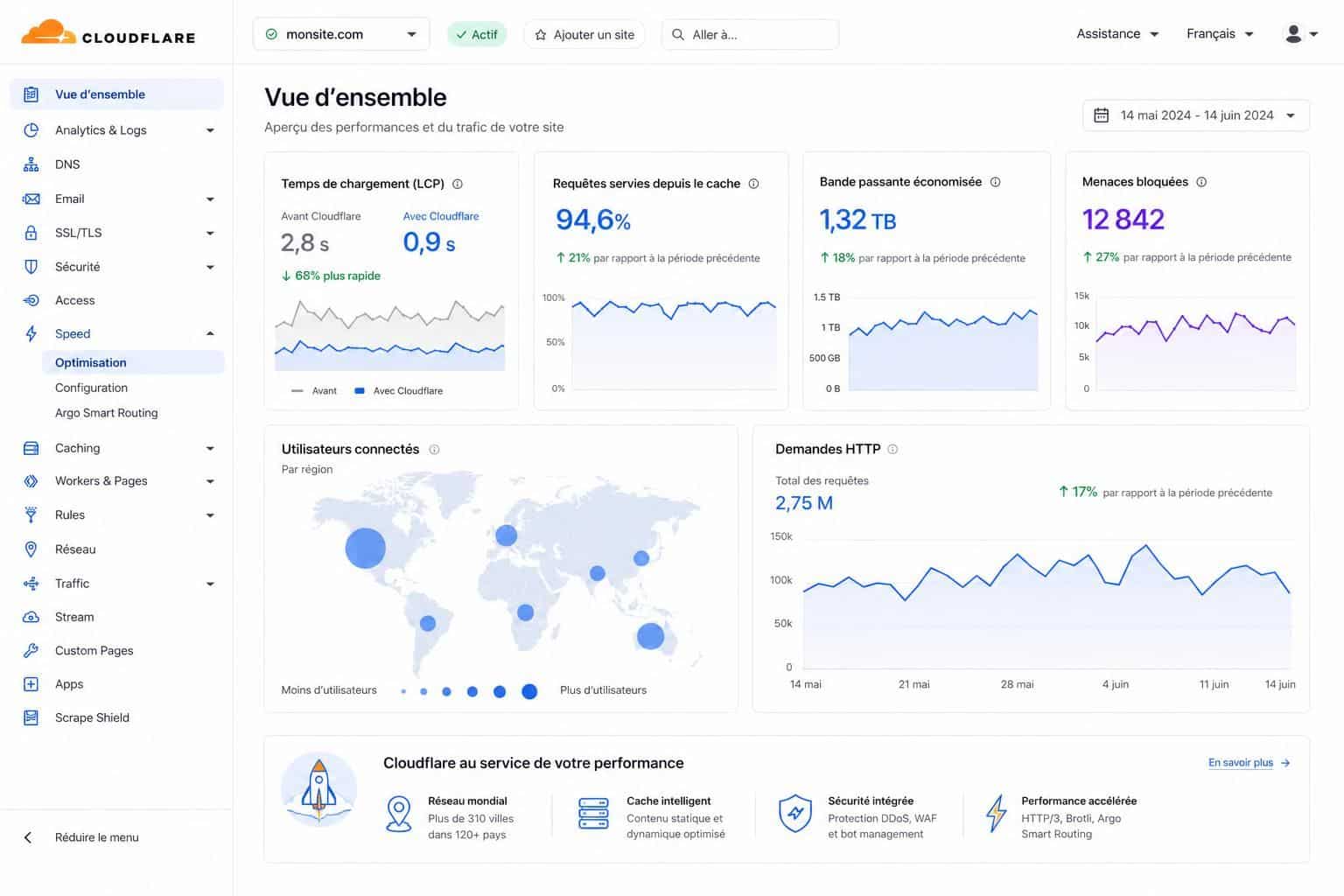Click the Caching drive icon
The width and height of the screenshot is (1344, 896).
pos(31,448)
